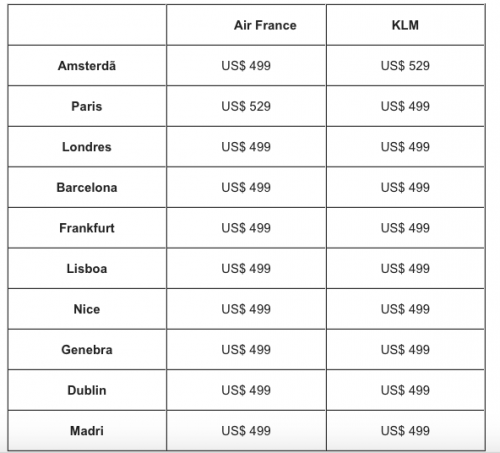Select KLM price for Paris

pos(405,106)
